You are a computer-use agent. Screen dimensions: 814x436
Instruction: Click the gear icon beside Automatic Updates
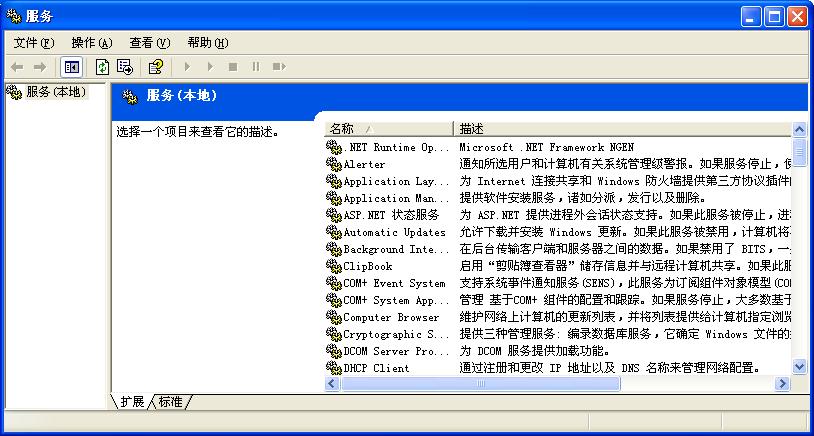(x=333, y=232)
